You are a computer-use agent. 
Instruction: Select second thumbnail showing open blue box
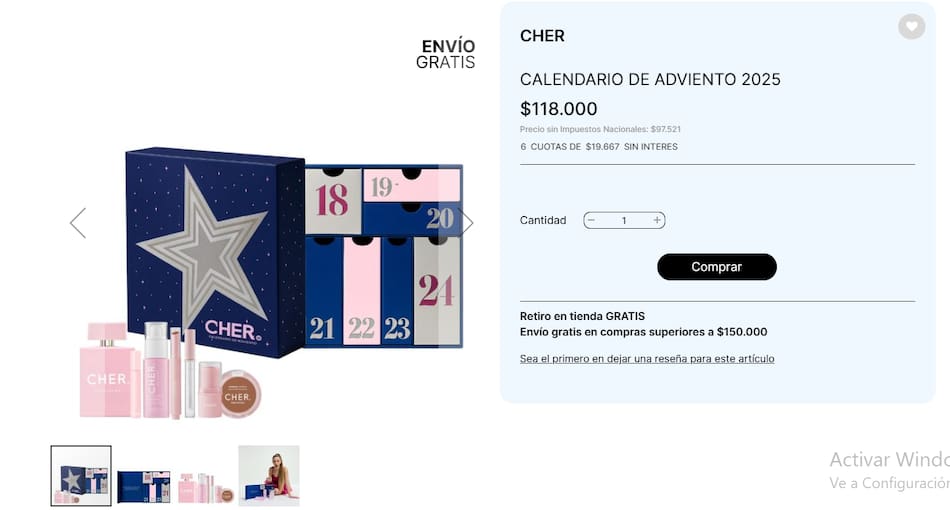coord(144,475)
